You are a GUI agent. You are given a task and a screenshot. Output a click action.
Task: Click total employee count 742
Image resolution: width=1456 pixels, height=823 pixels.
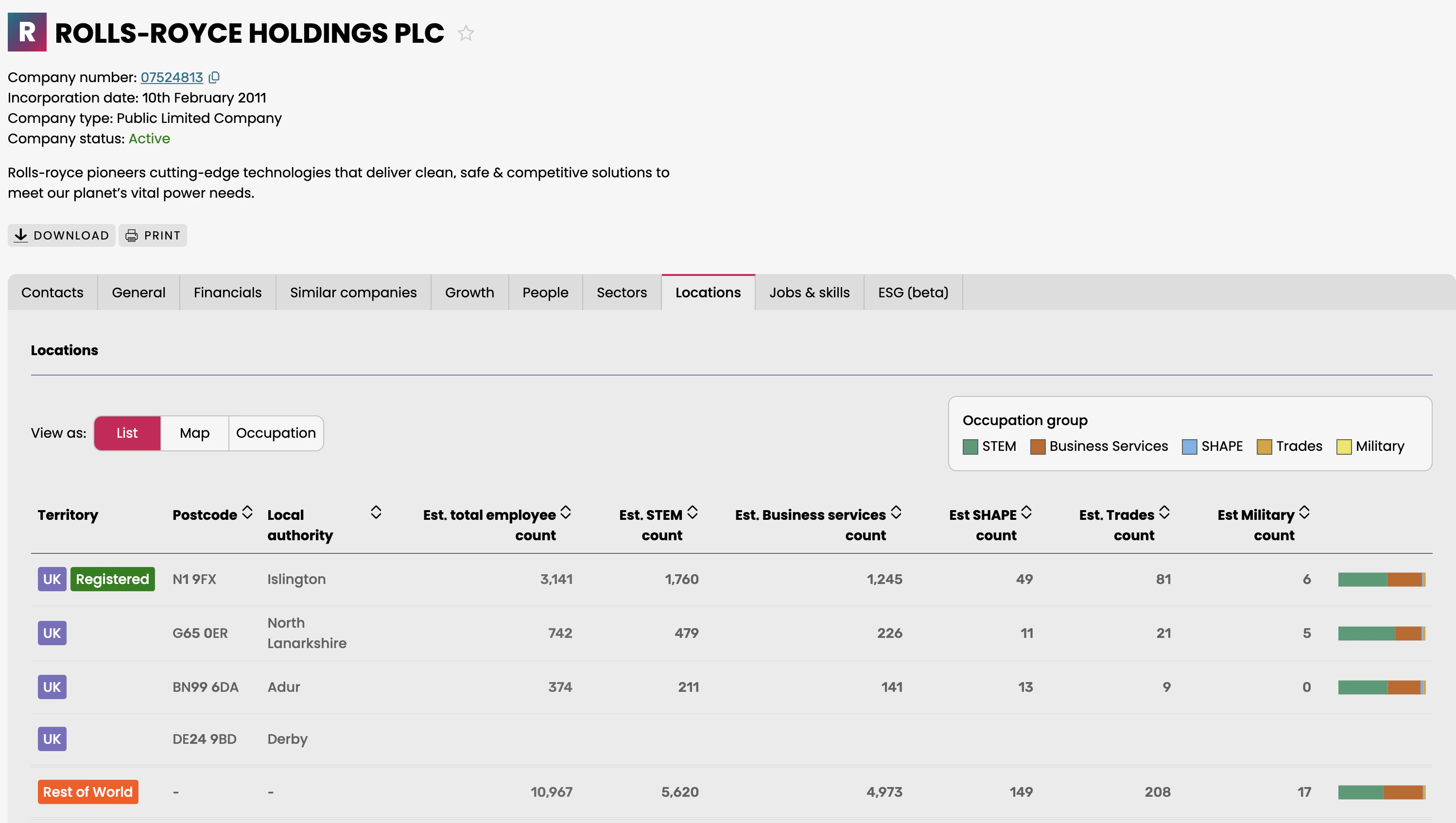pyautogui.click(x=560, y=633)
